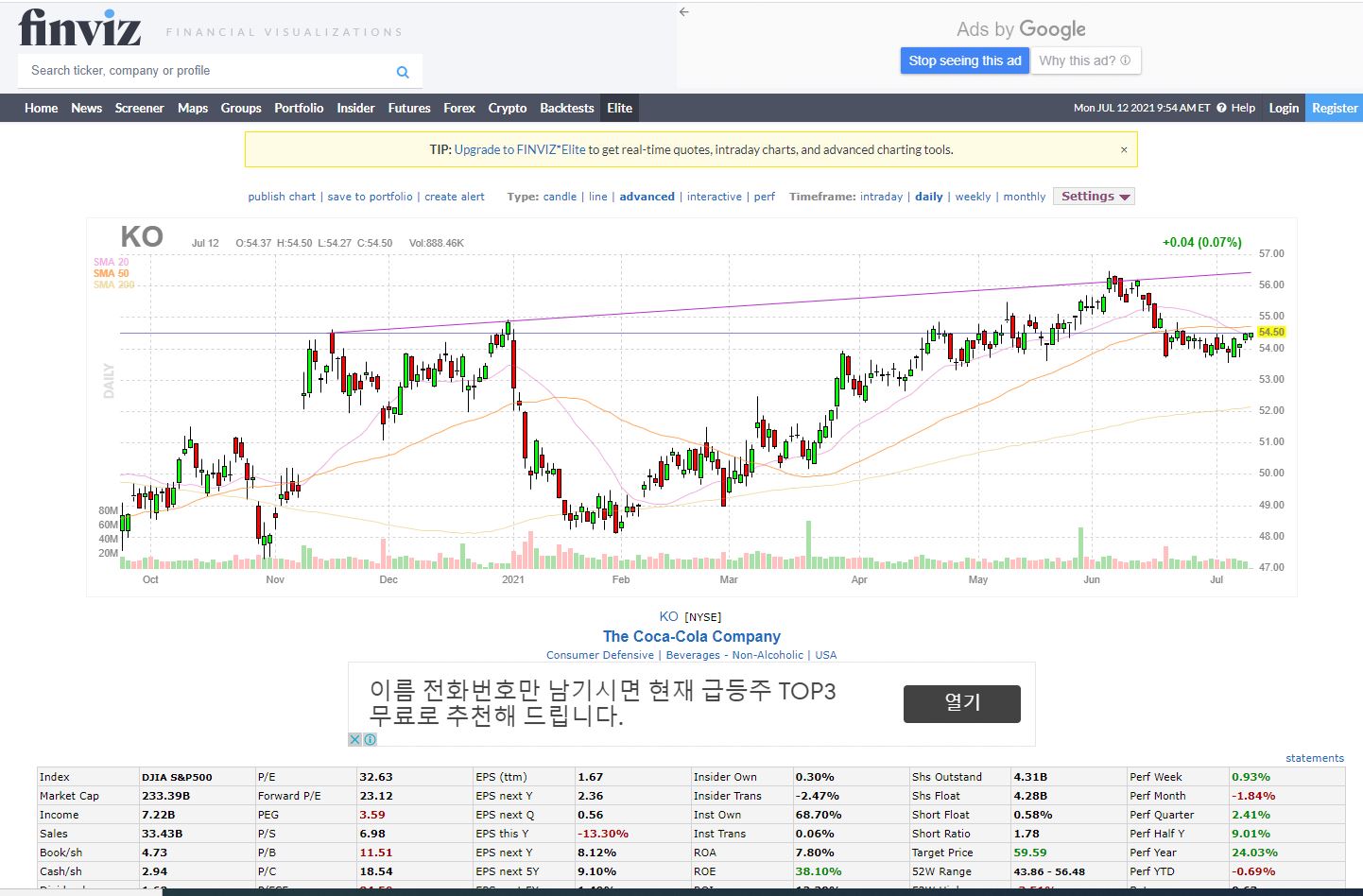Go to the Crypto page
Image resolution: width=1363 pixels, height=896 pixels.
pyautogui.click(x=508, y=108)
